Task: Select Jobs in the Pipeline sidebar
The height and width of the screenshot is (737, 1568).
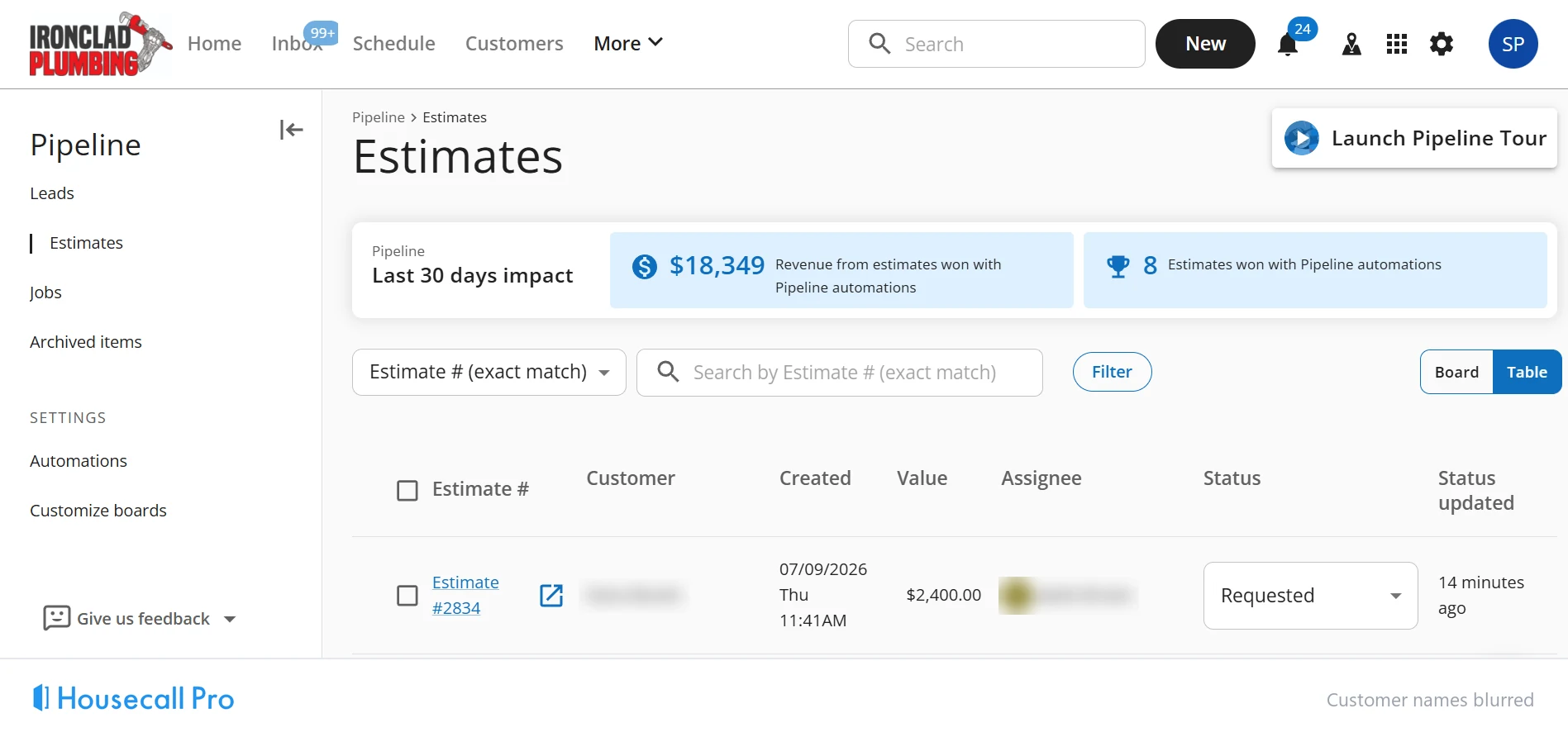Action: tap(45, 292)
